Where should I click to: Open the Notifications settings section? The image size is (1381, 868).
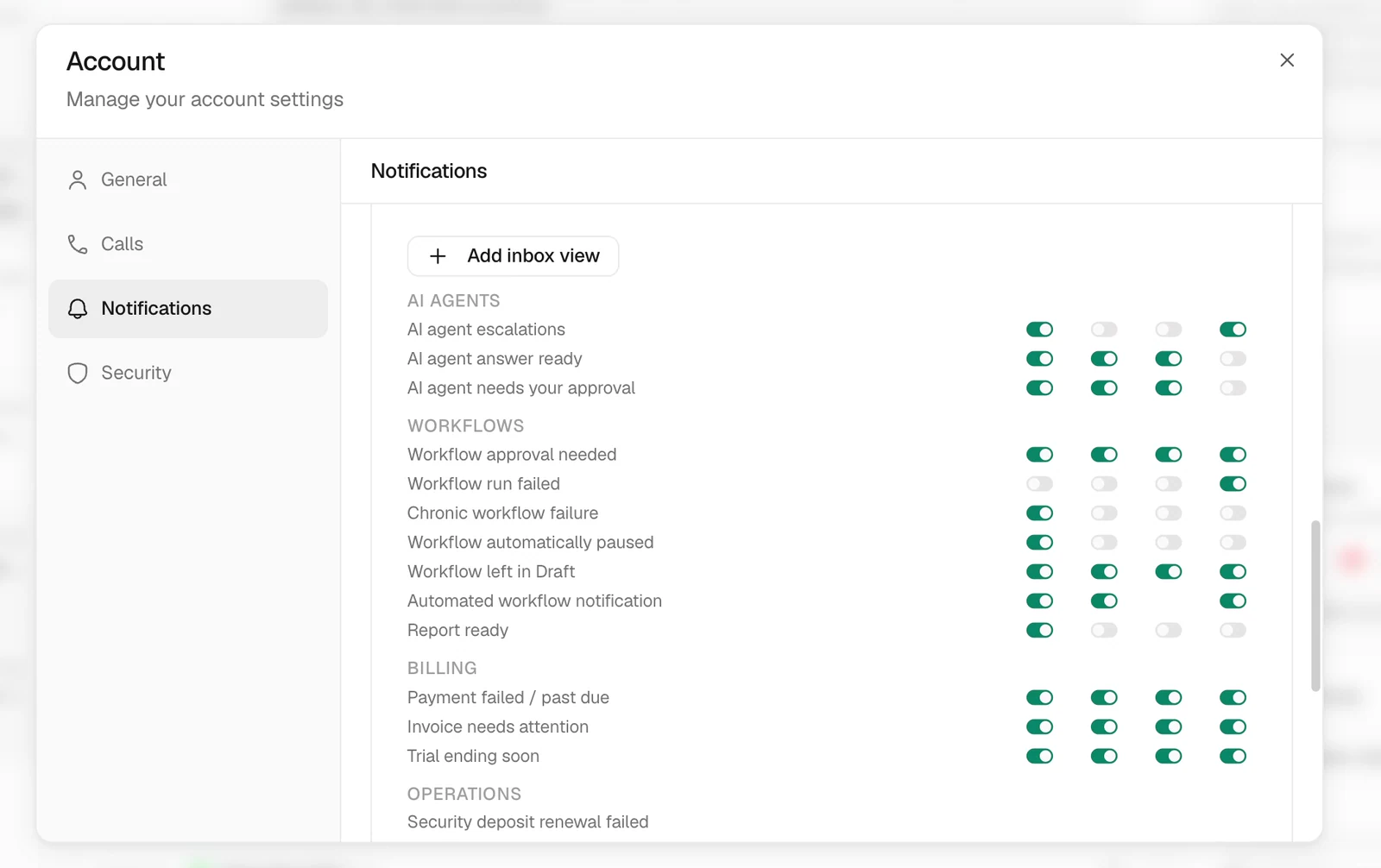click(188, 309)
